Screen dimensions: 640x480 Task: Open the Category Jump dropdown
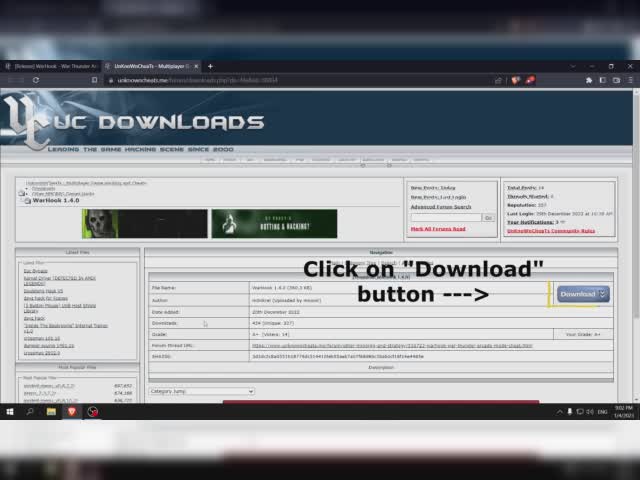[x=202, y=391]
